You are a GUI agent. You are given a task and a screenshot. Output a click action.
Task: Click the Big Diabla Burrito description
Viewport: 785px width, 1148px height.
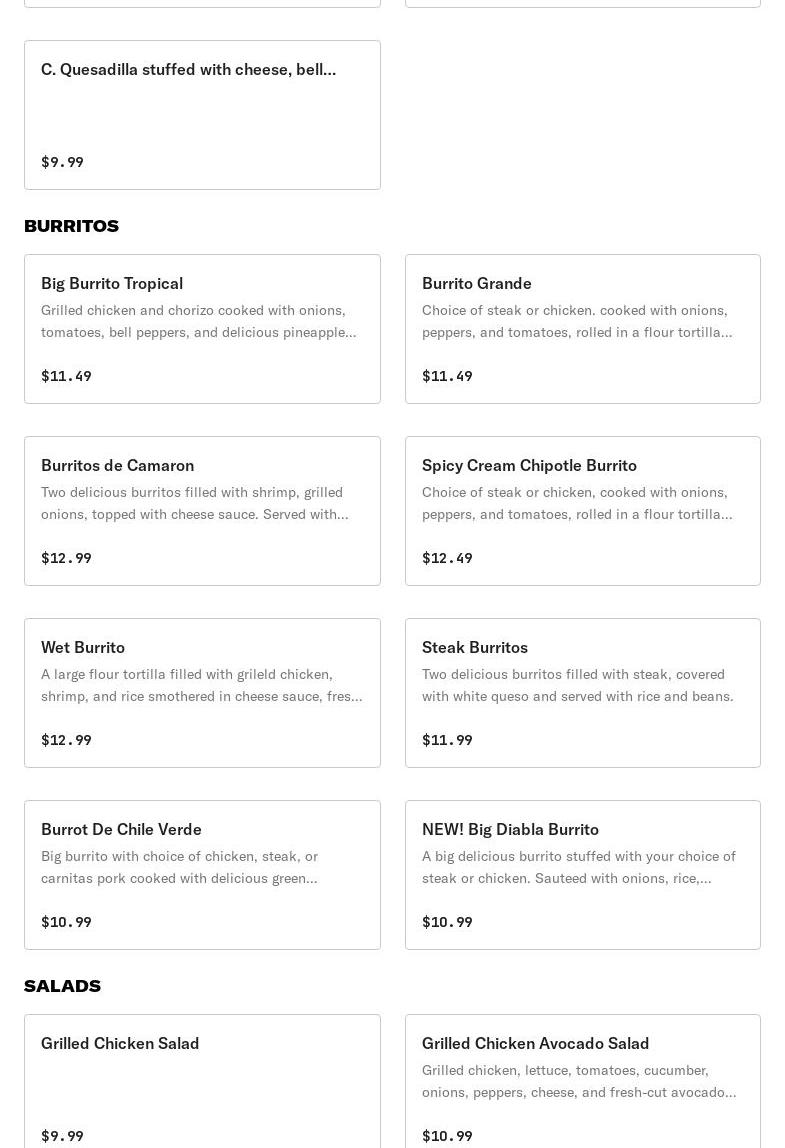pos(578,867)
